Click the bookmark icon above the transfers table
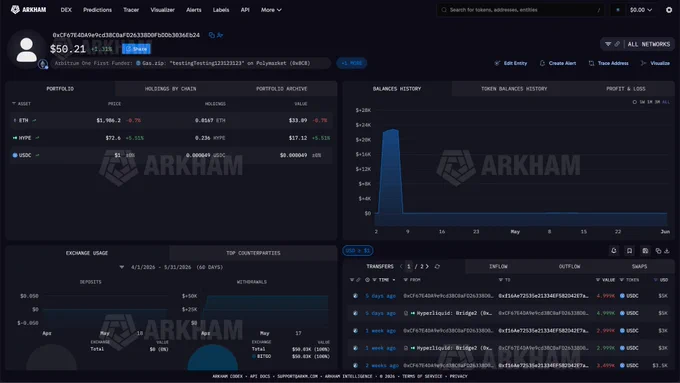Screen dimensions: 680x383 coord(629,251)
